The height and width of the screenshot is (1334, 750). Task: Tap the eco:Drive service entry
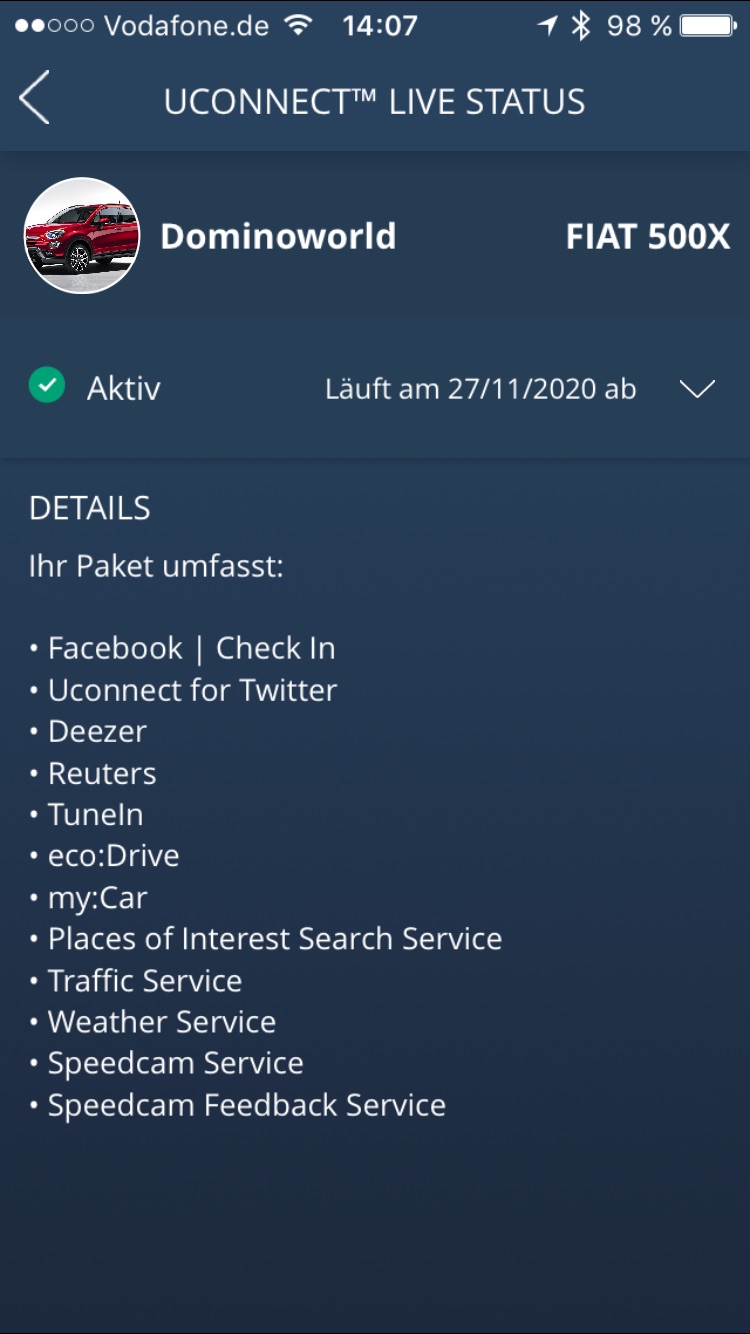point(113,856)
